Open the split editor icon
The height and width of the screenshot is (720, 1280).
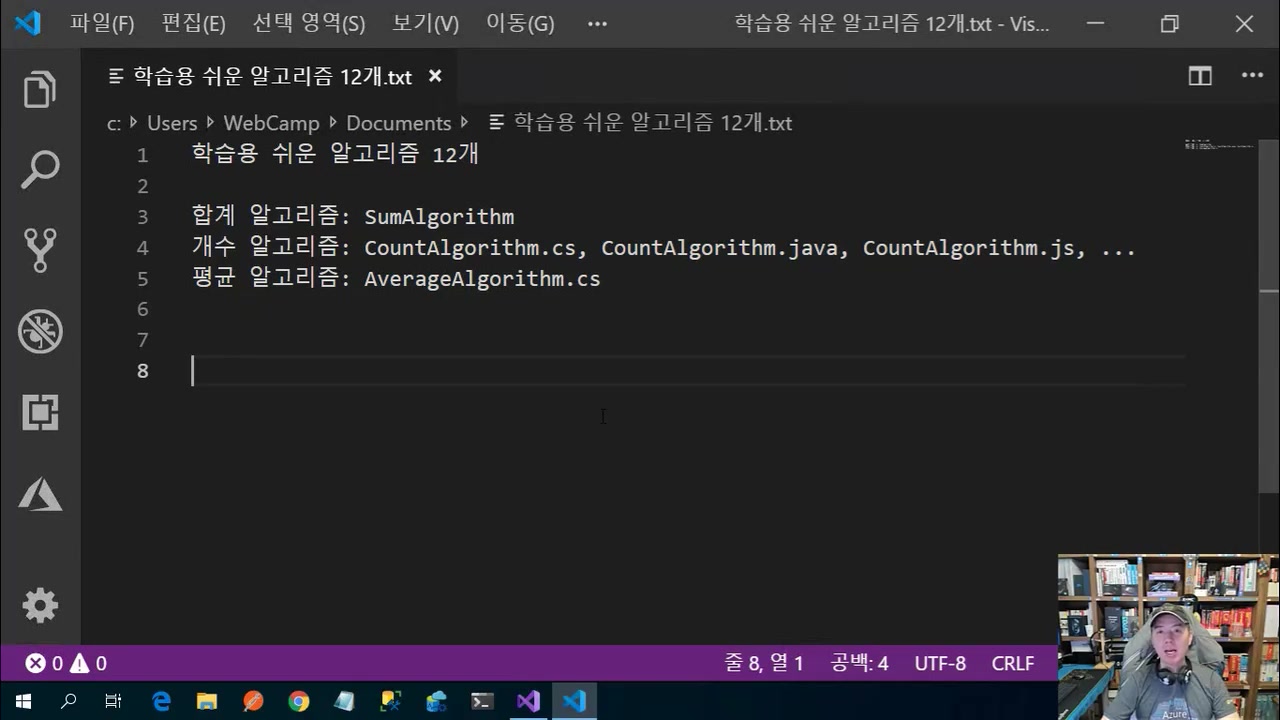click(x=1199, y=76)
